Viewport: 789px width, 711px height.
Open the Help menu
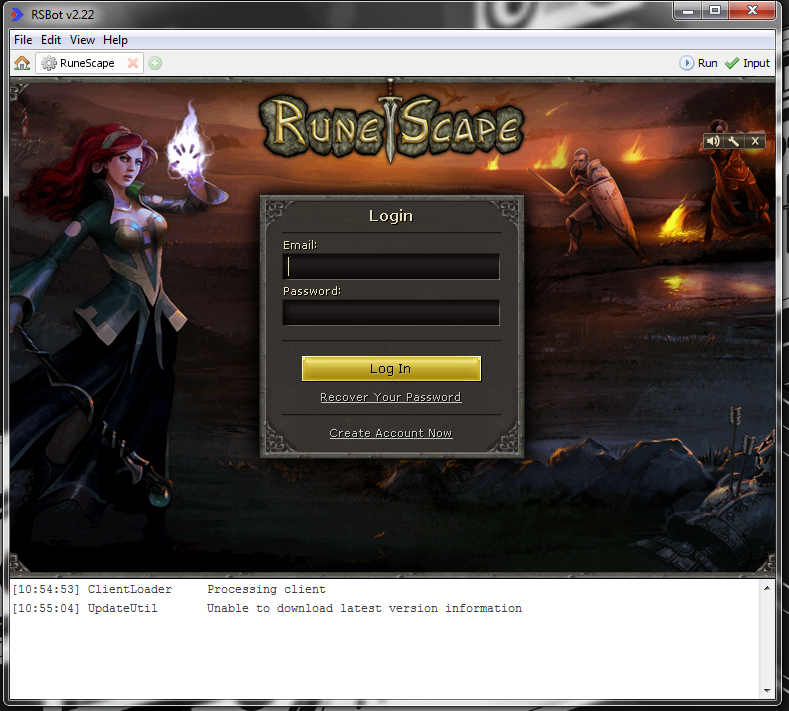tap(115, 40)
